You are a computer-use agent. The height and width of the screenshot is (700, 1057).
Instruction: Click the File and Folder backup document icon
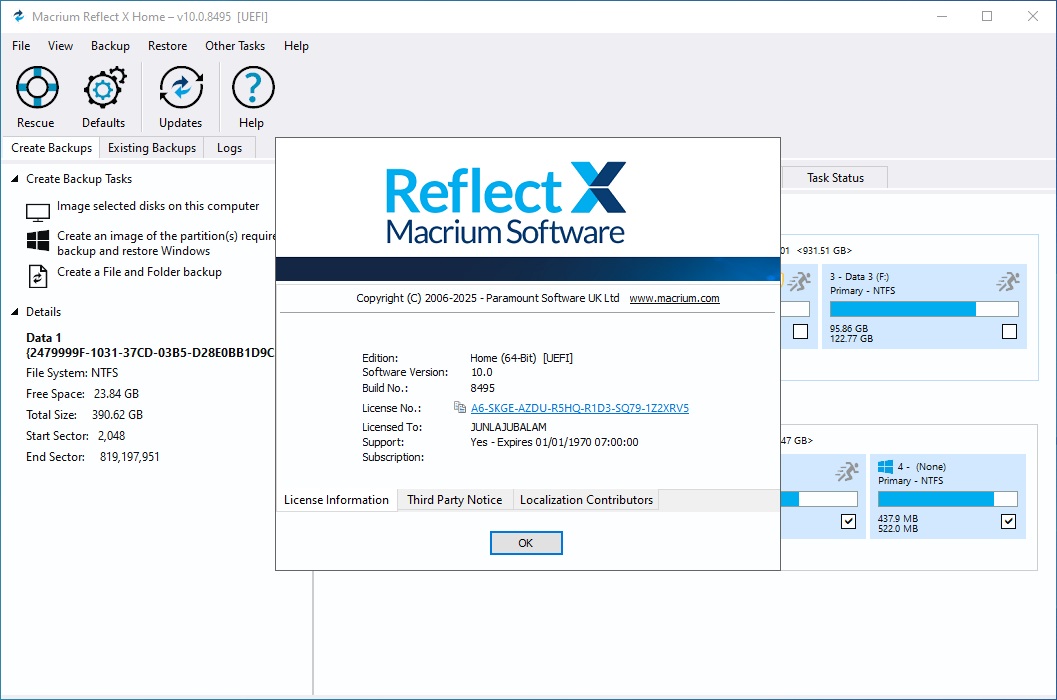click(38, 276)
